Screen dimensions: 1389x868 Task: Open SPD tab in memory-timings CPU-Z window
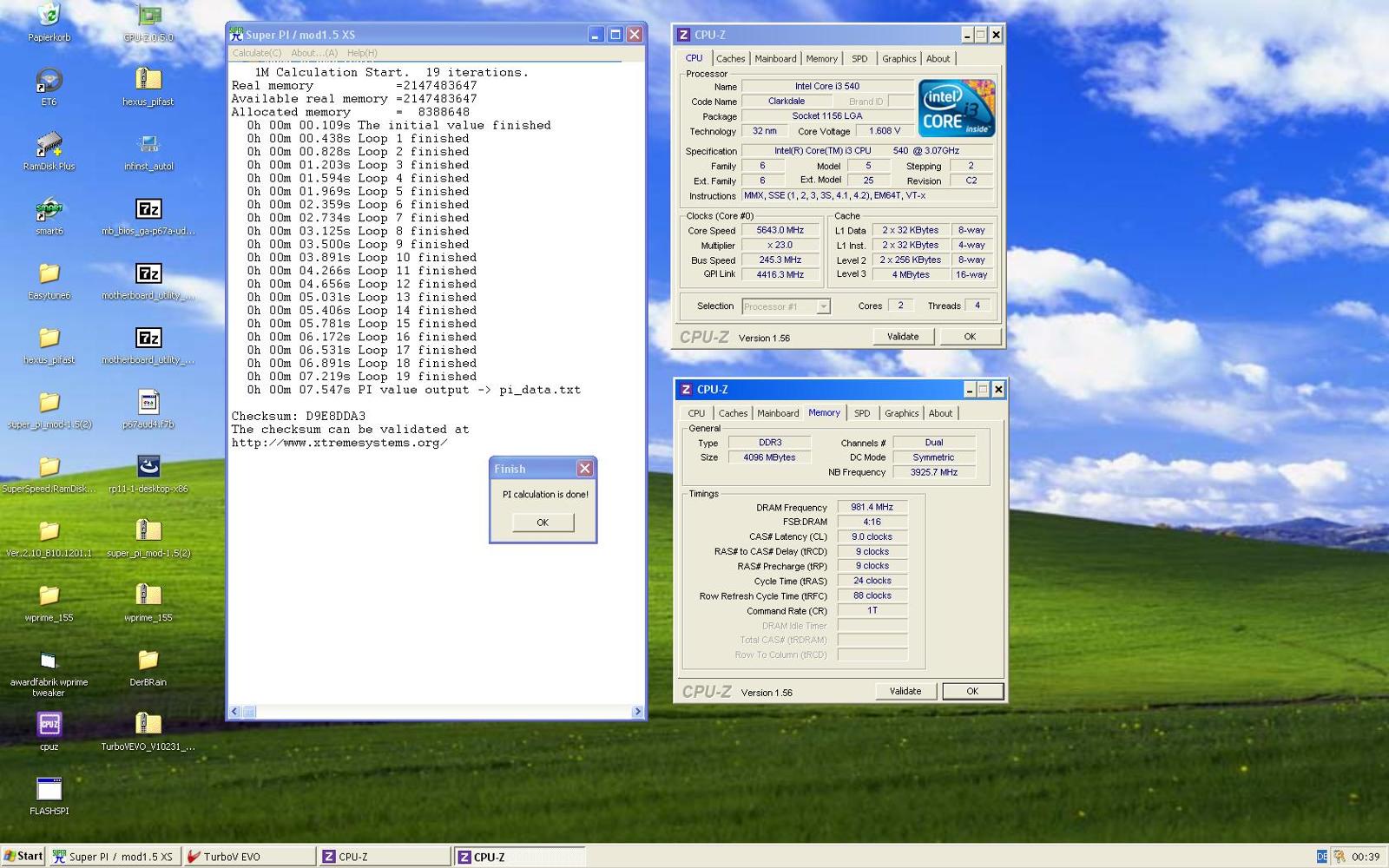pyautogui.click(x=862, y=413)
